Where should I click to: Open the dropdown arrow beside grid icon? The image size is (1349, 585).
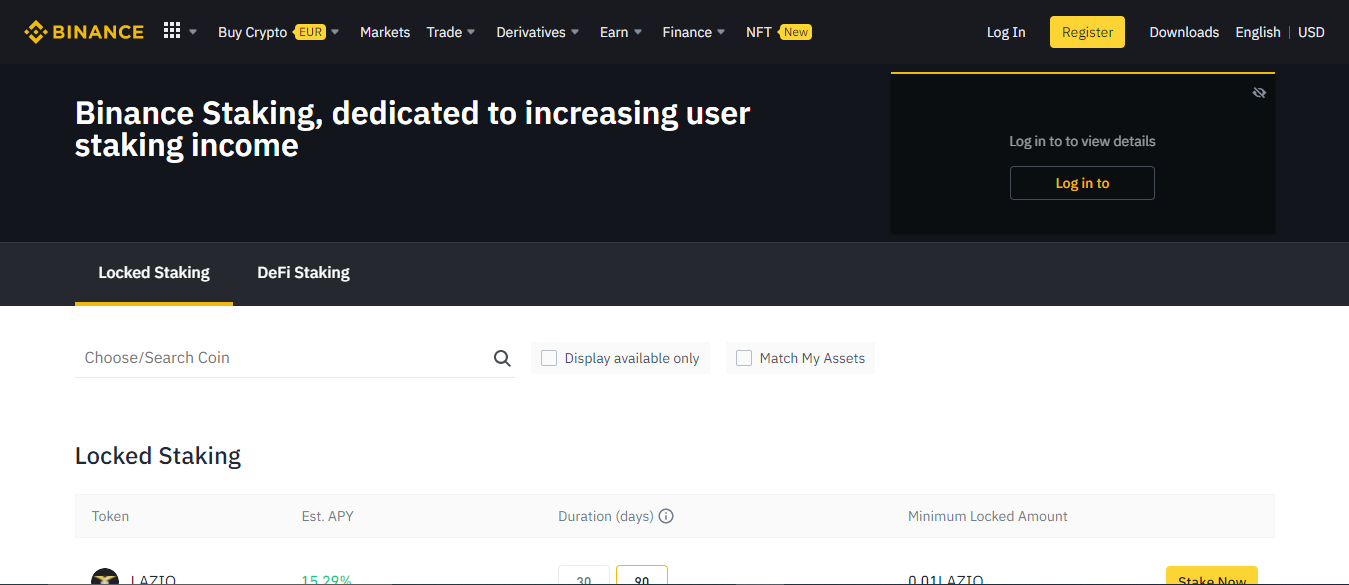193,32
